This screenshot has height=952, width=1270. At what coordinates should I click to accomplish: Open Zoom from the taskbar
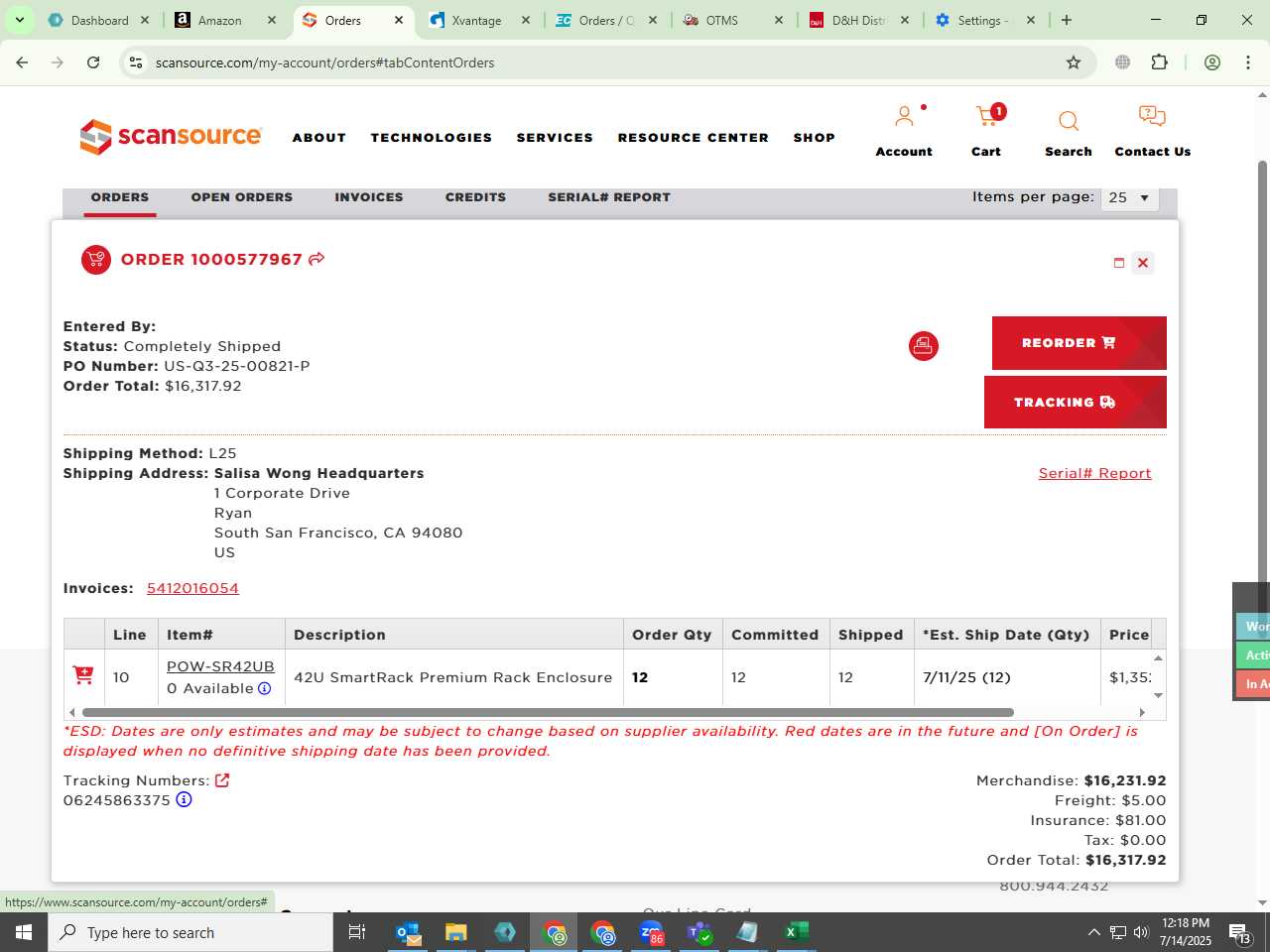tap(651, 932)
